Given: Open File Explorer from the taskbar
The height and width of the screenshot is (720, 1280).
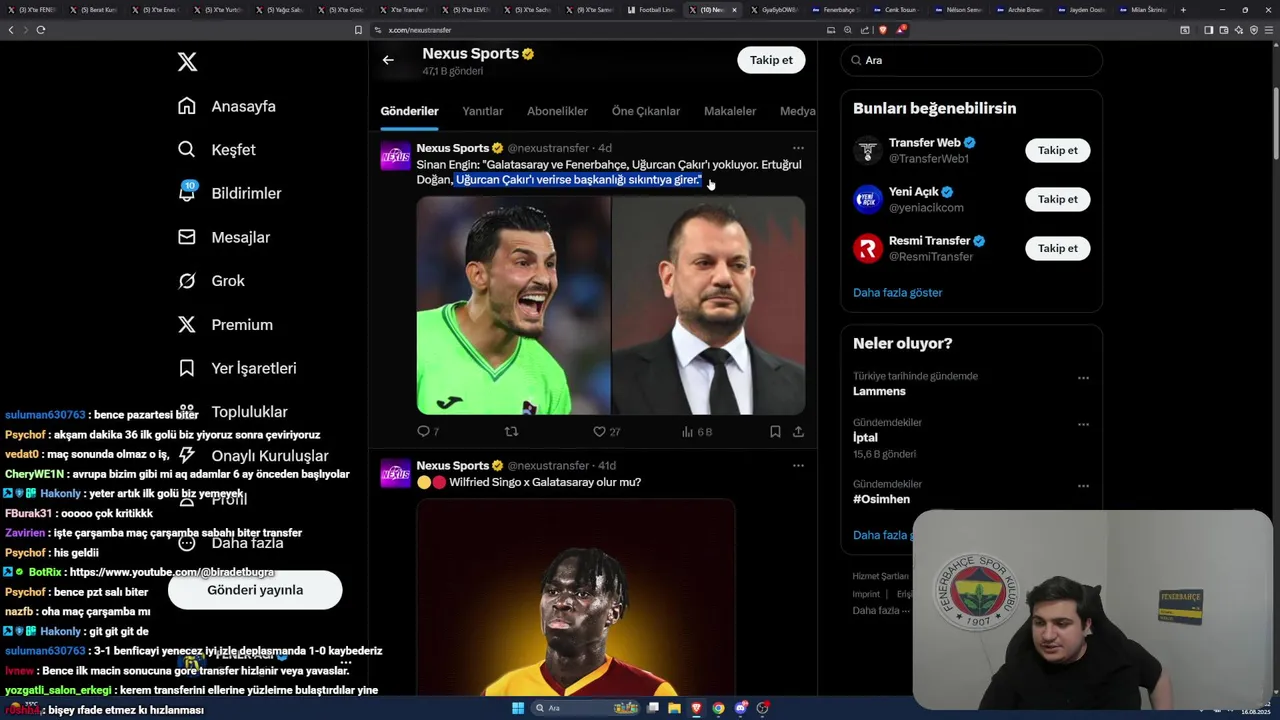Looking at the screenshot, I should 674,708.
